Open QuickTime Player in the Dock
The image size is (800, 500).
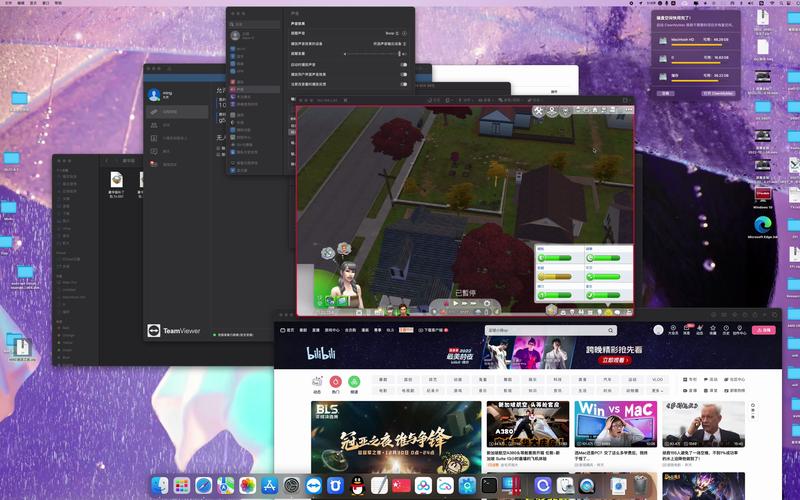587,486
